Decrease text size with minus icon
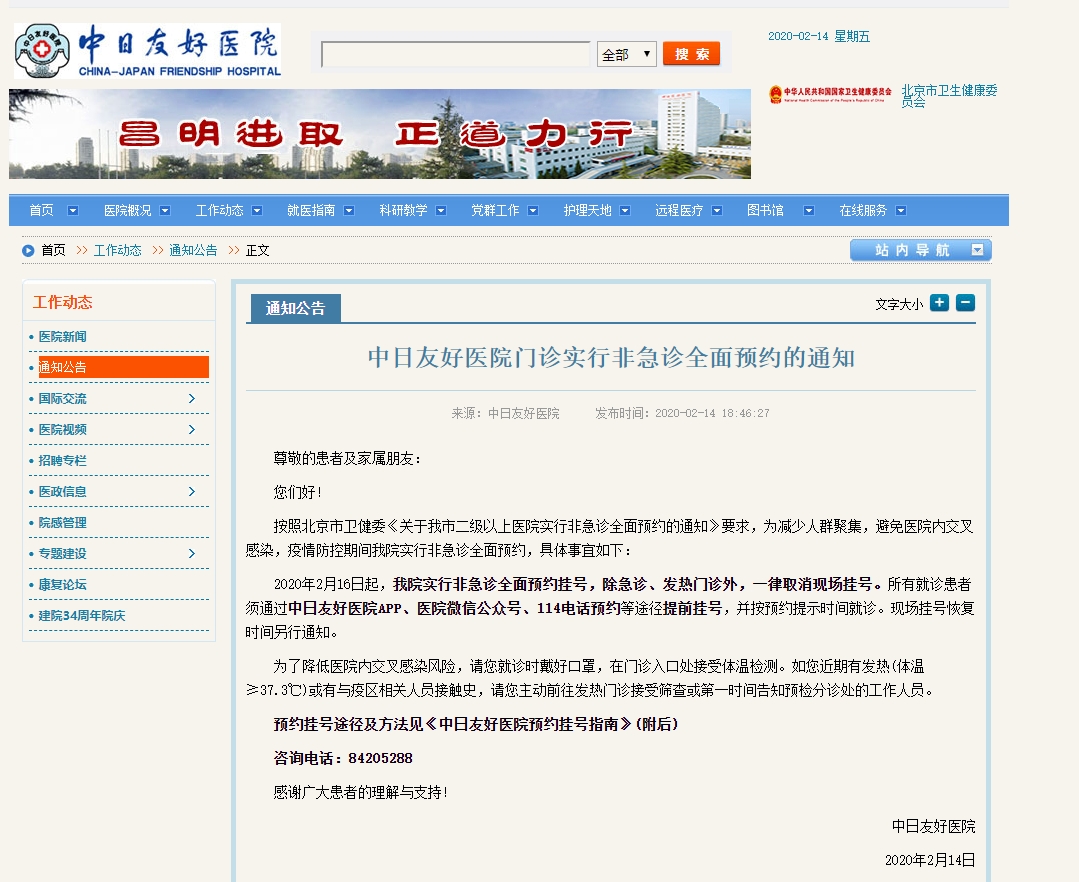The image size is (1079, 882). tap(965, 303)
